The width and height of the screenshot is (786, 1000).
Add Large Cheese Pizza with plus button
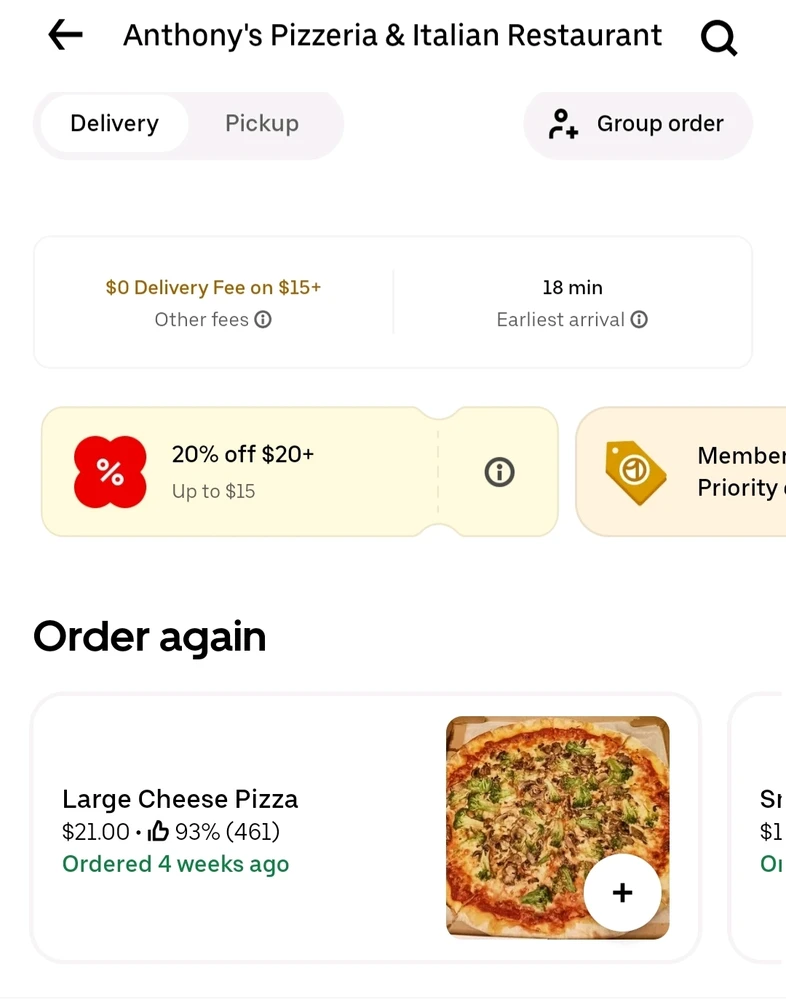(x=622, y=893)
